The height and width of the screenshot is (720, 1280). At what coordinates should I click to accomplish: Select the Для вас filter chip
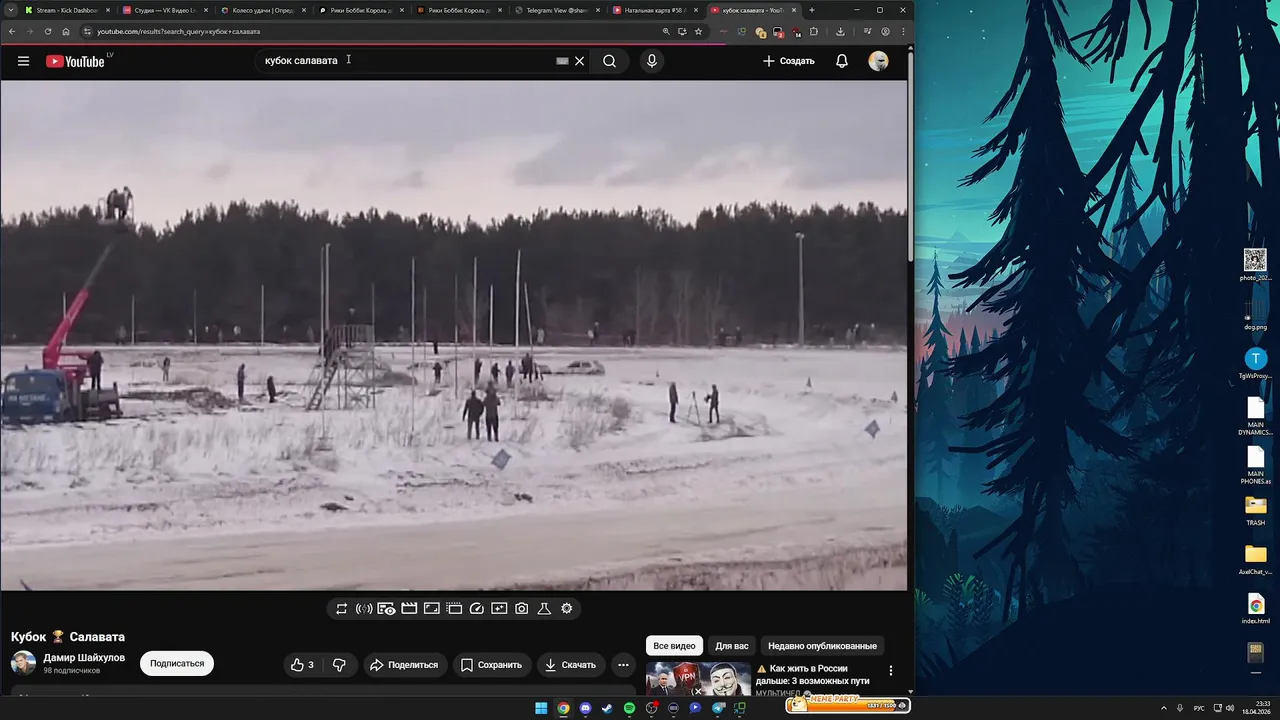[732, 646]
